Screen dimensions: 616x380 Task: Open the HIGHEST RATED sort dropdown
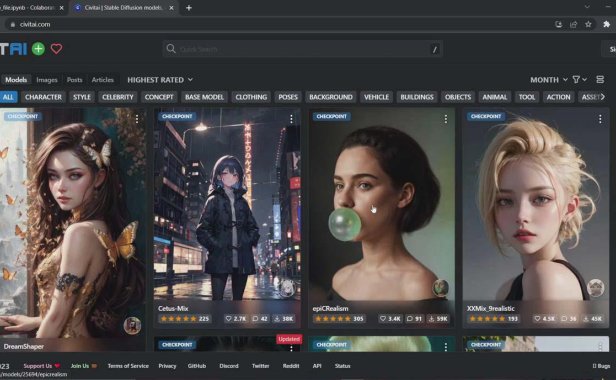point(160,80)
